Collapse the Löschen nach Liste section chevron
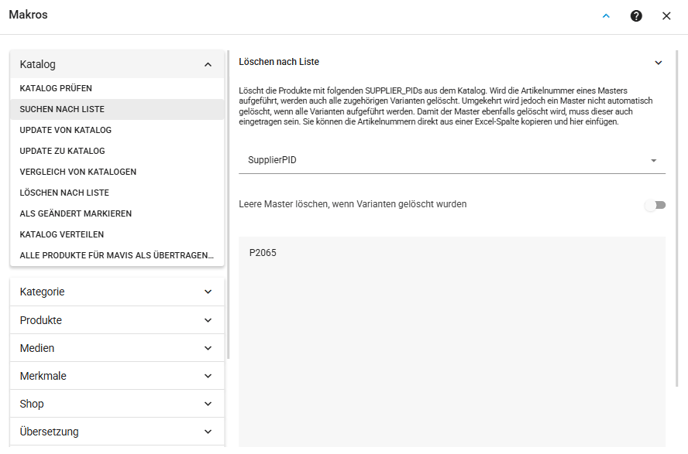The image size is (688, 454). [658, 63]
